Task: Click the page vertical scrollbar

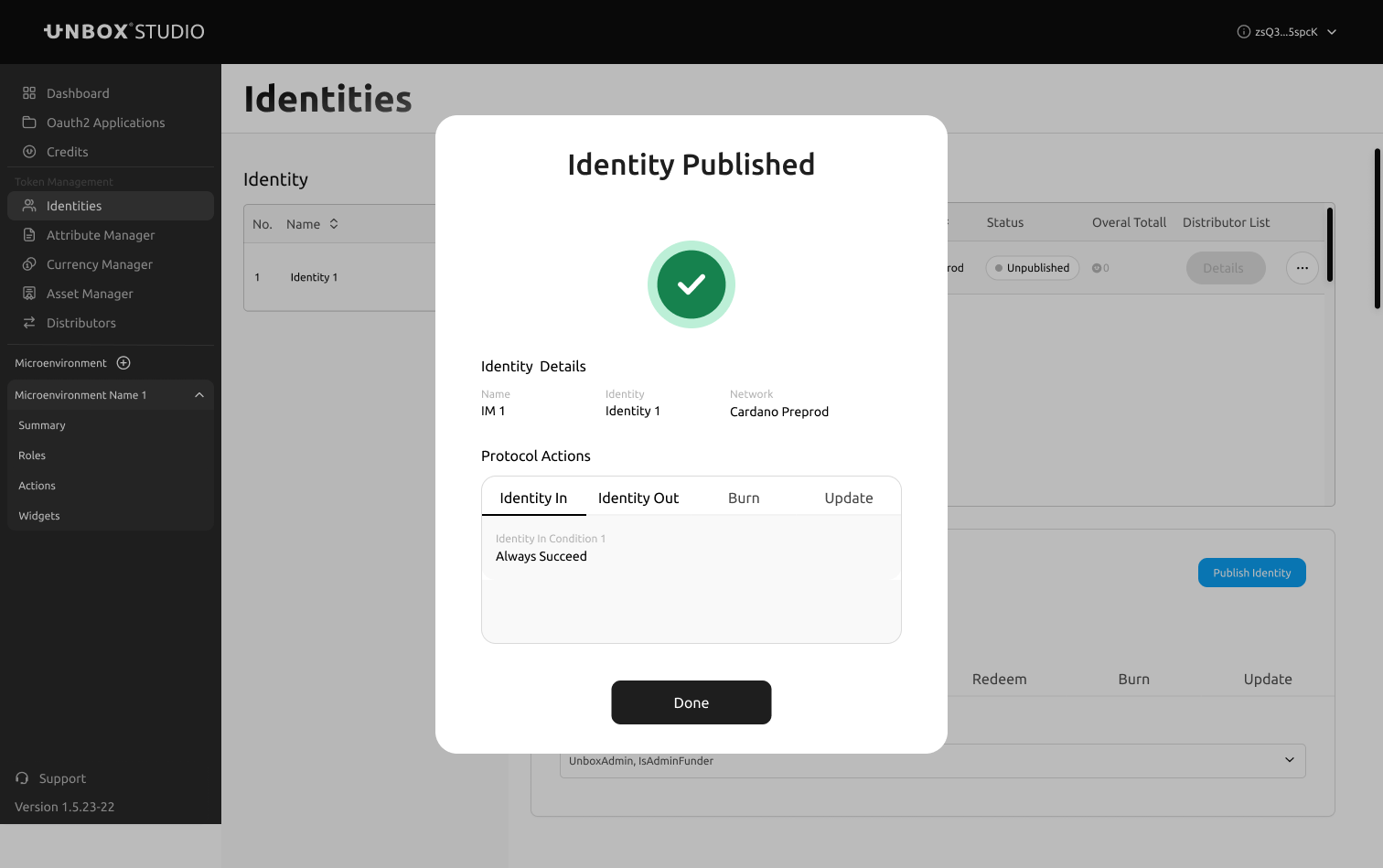Action: (1378, 229)
